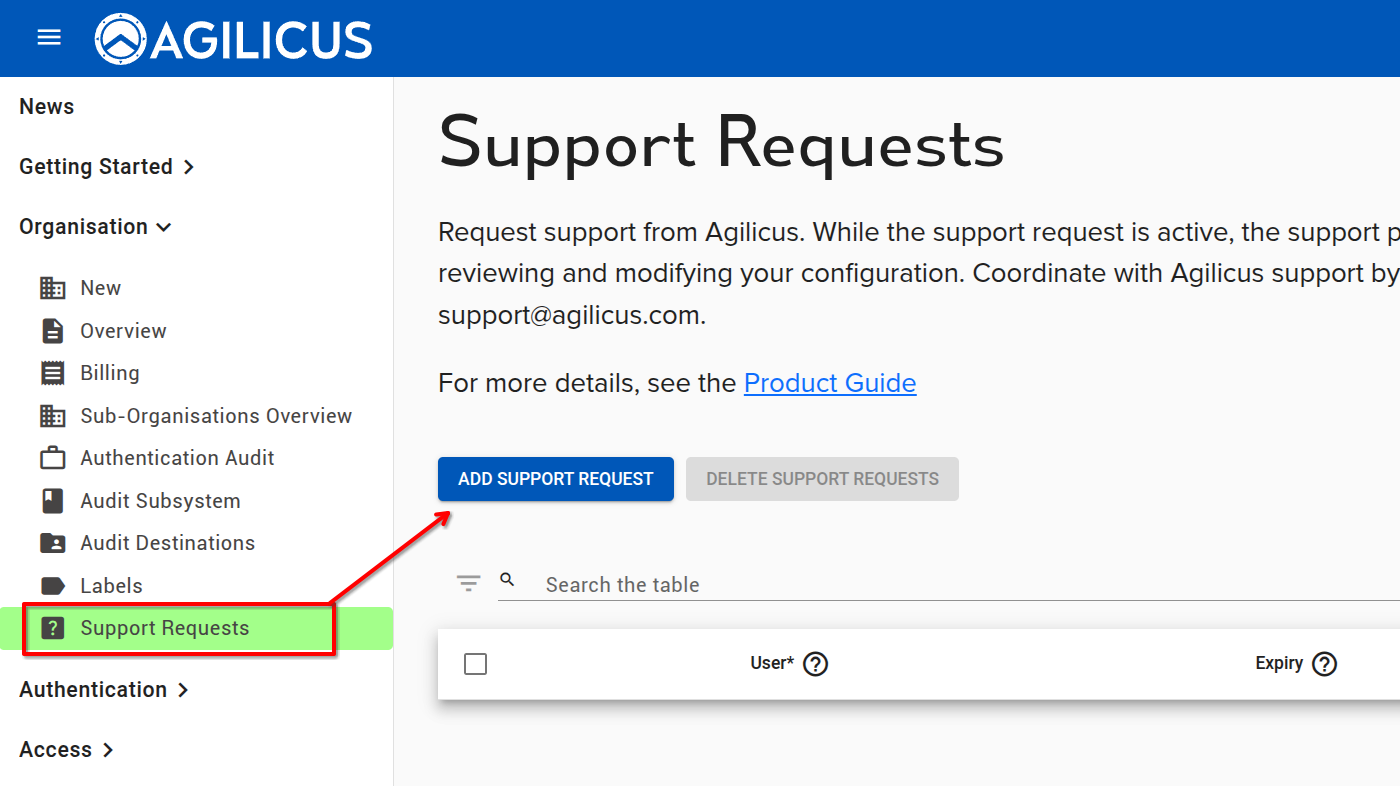
Task: Open the Product Guide link
Action: click(x=830, y=383)
